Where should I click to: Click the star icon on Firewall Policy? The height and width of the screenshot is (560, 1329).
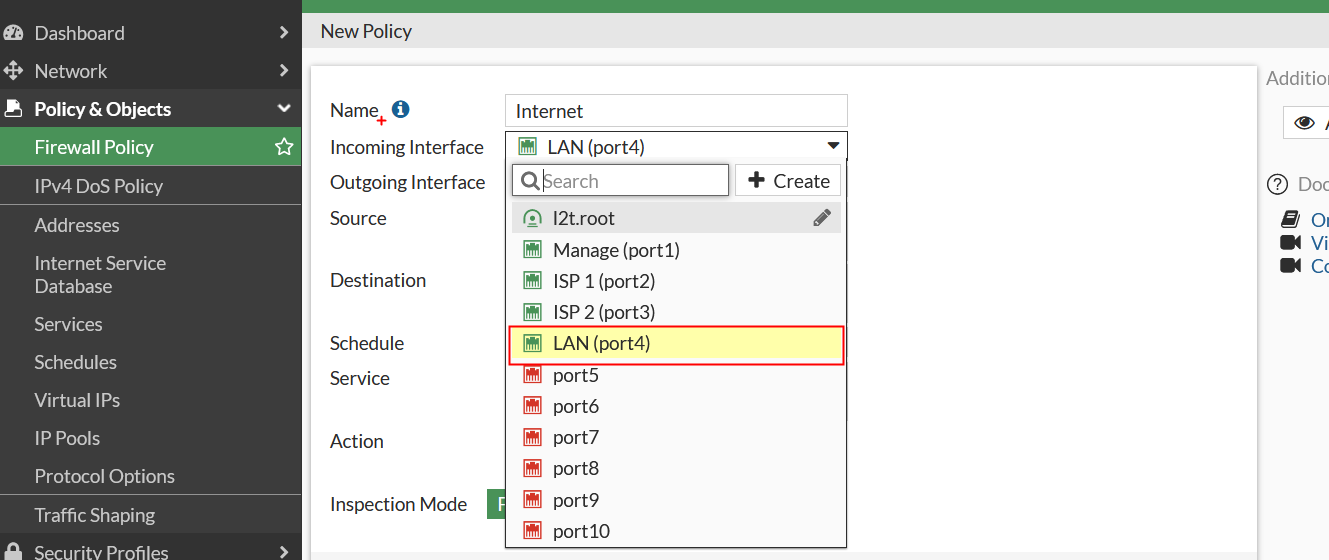(284, 147)
